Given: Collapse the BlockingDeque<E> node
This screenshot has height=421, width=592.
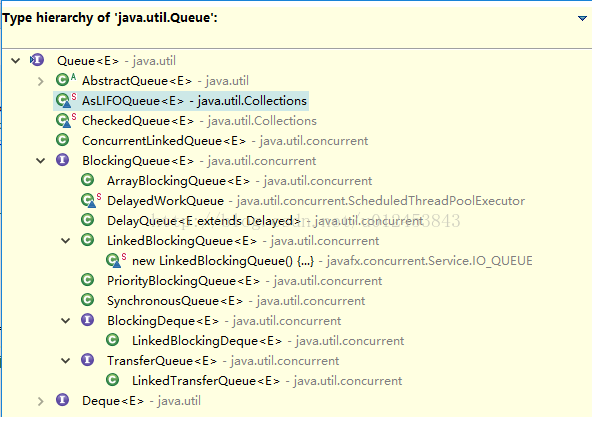Looking at the screenshot, I should (66, 321).
